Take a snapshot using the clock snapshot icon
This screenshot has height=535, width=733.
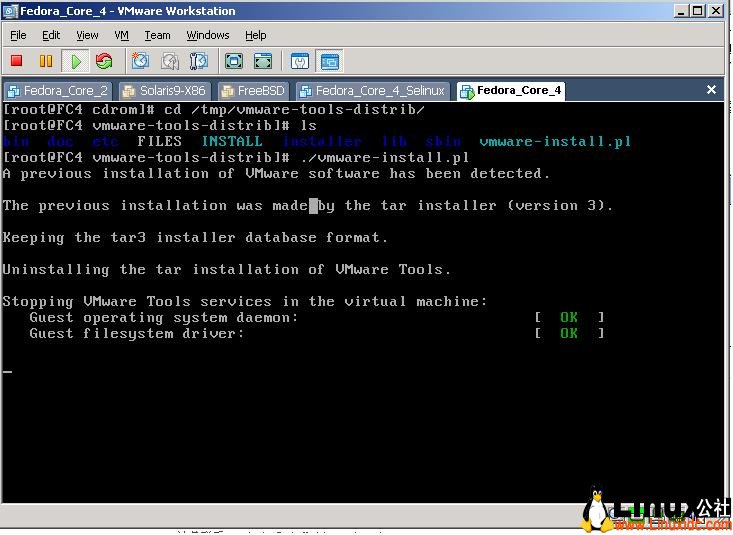click(x=140, y=61)
